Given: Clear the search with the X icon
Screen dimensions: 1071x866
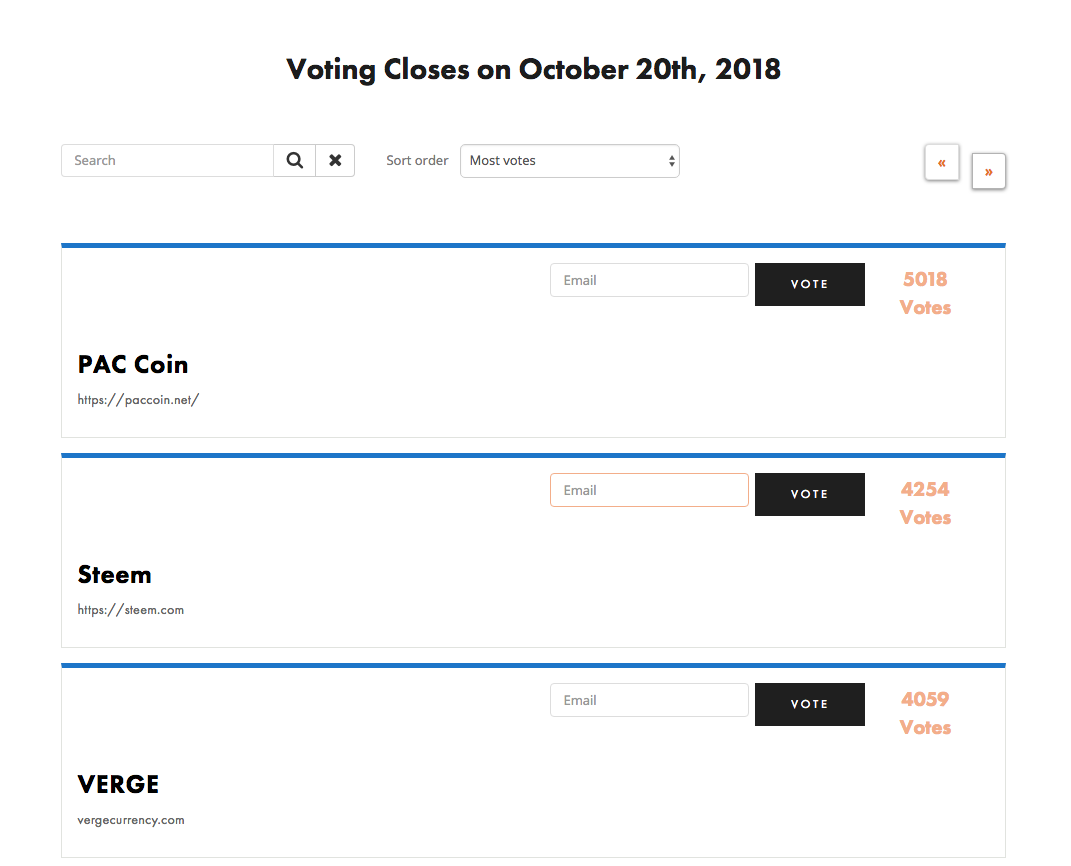Looking at the screenshot, I should click(x=335, y=161).
